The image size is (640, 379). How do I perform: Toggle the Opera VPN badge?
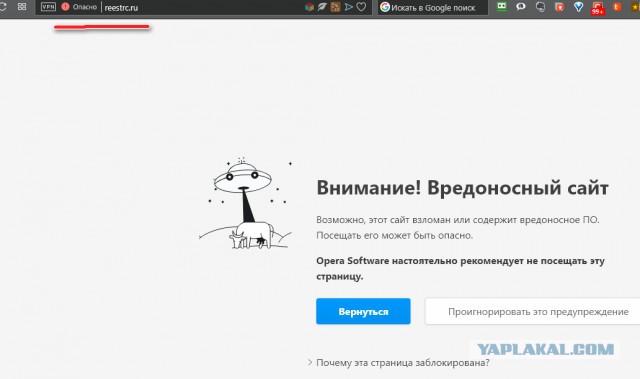(48, 7)
